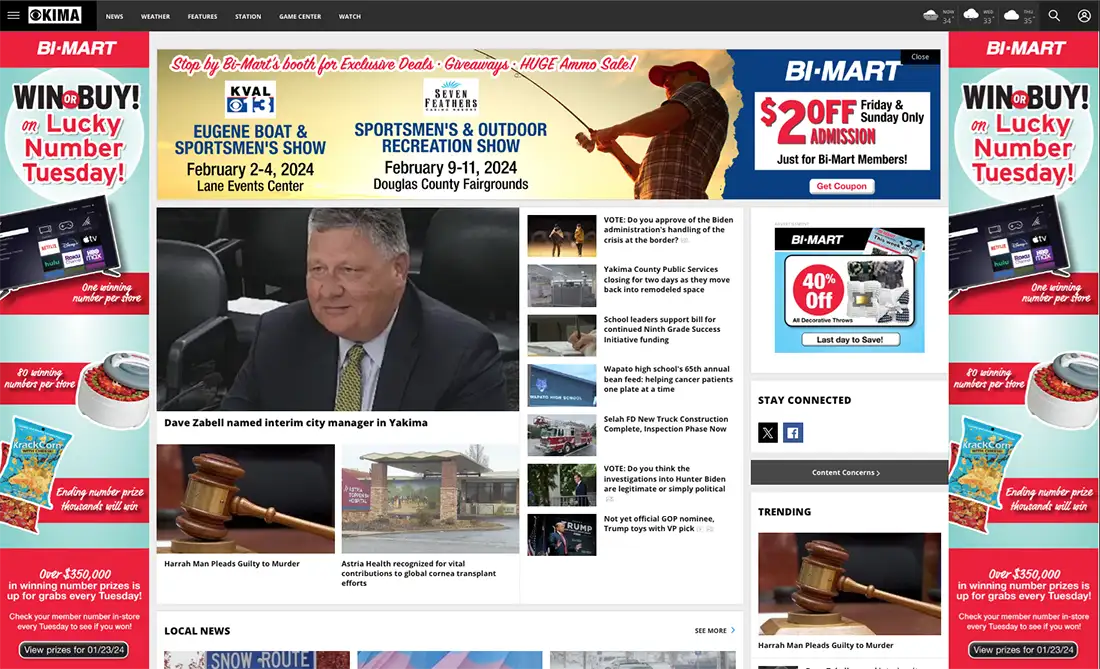
Task: Open Wapato high school bean feed headline
Action: [668, 379]
